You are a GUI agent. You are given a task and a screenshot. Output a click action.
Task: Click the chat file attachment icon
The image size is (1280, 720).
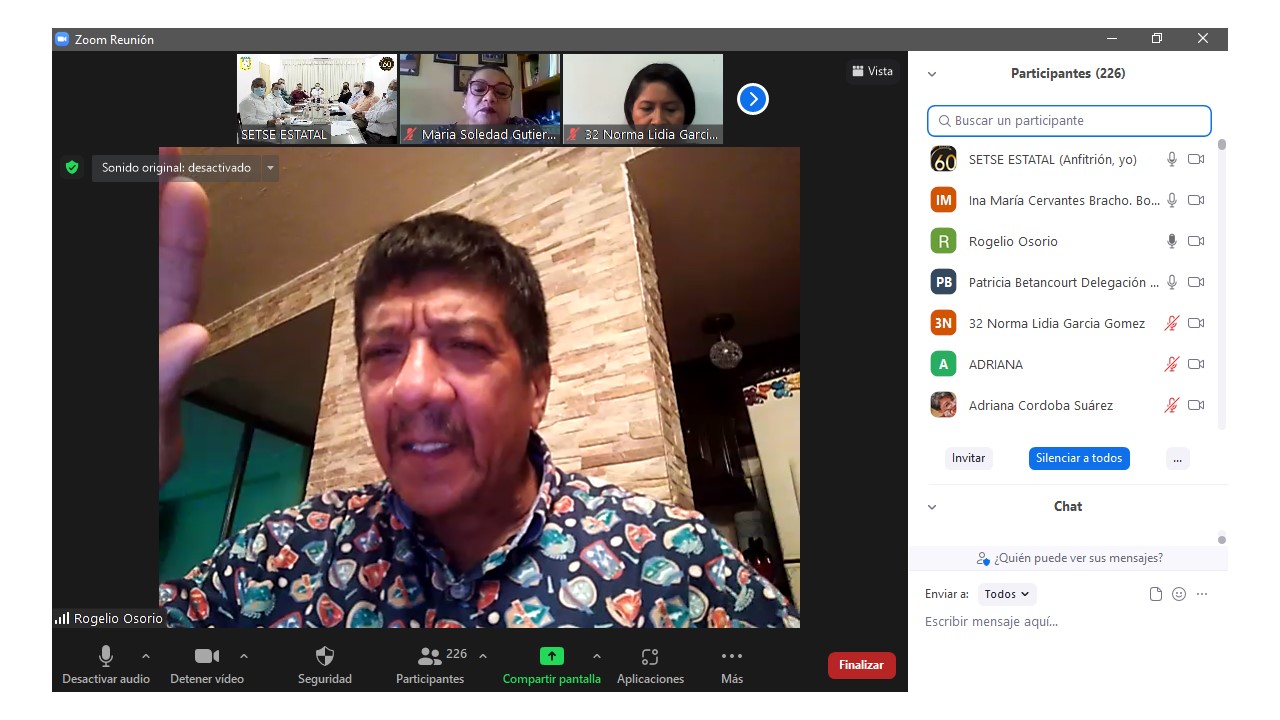(x=1156, y=594)
